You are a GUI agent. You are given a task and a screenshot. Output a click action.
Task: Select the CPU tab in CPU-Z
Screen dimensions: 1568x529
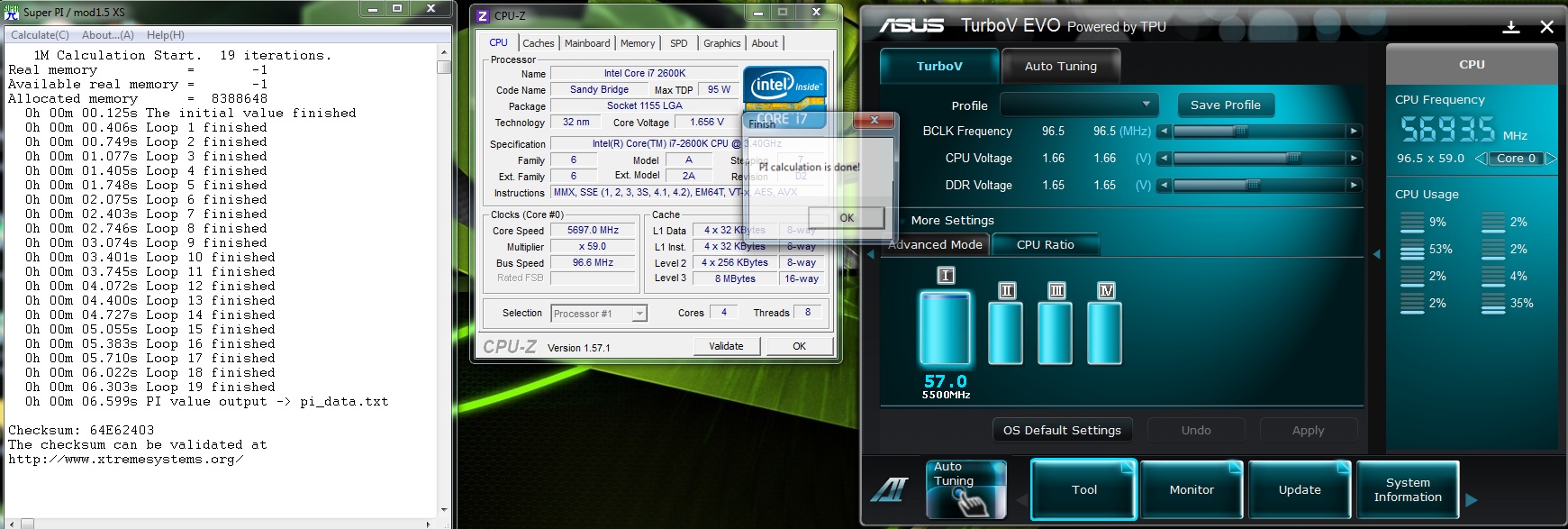point(498,42)
